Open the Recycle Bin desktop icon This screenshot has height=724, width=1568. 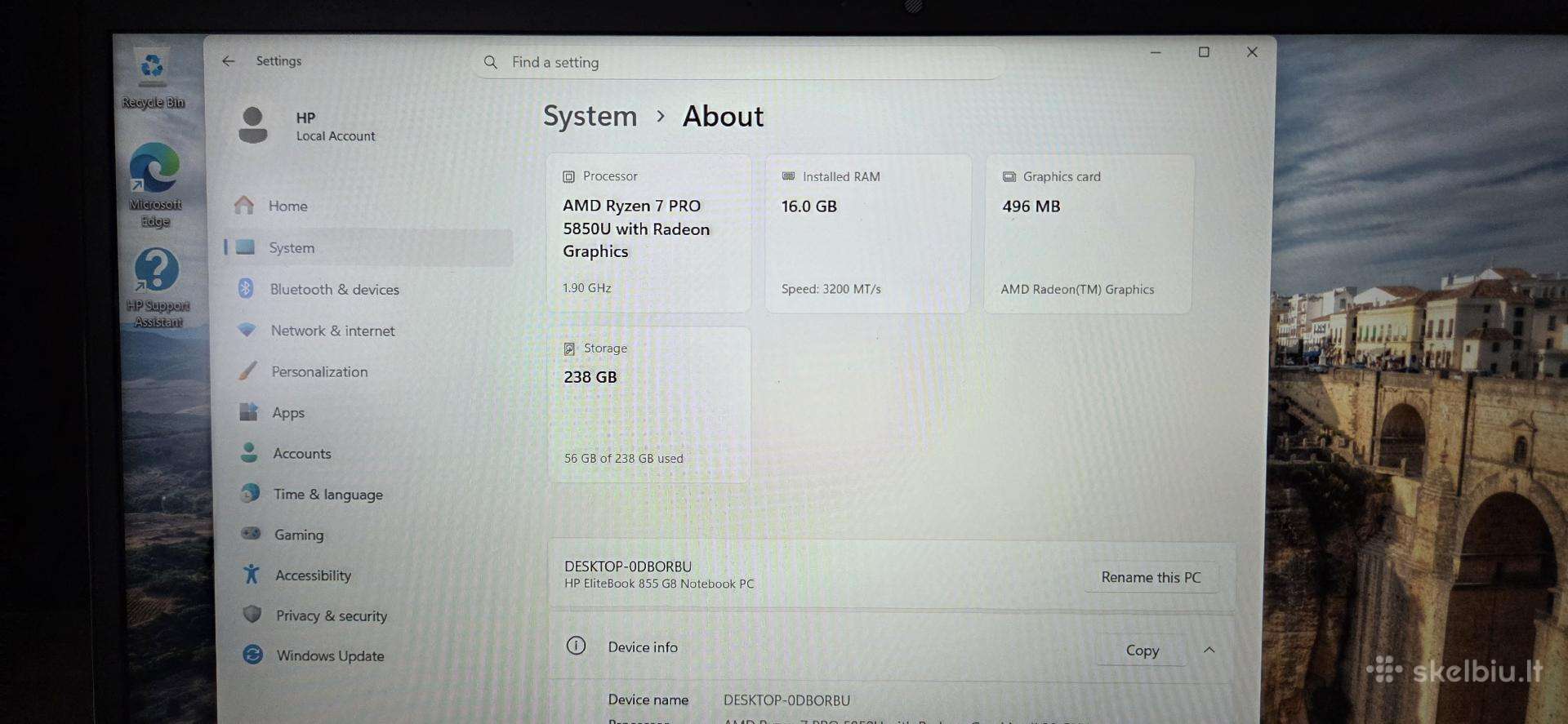[x=152, y=78]
